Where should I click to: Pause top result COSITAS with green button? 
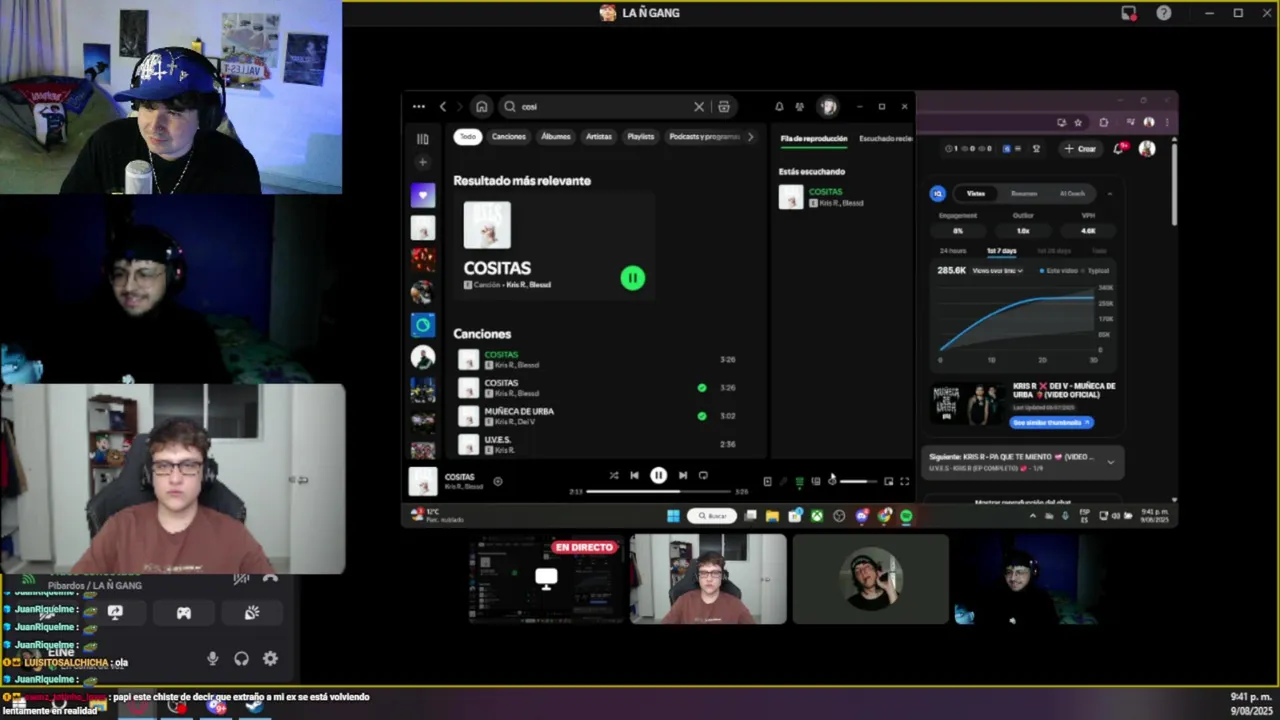[632, 278]
